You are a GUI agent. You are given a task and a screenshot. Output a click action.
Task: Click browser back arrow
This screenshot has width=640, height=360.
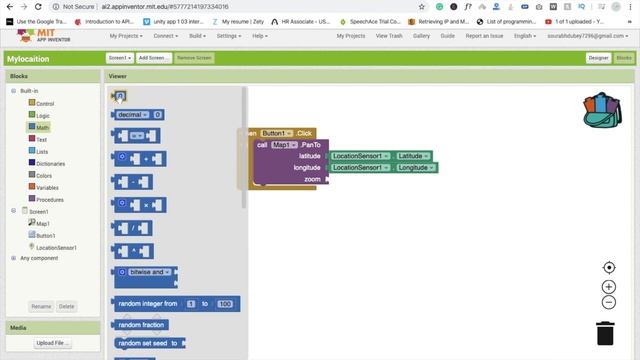10,7
